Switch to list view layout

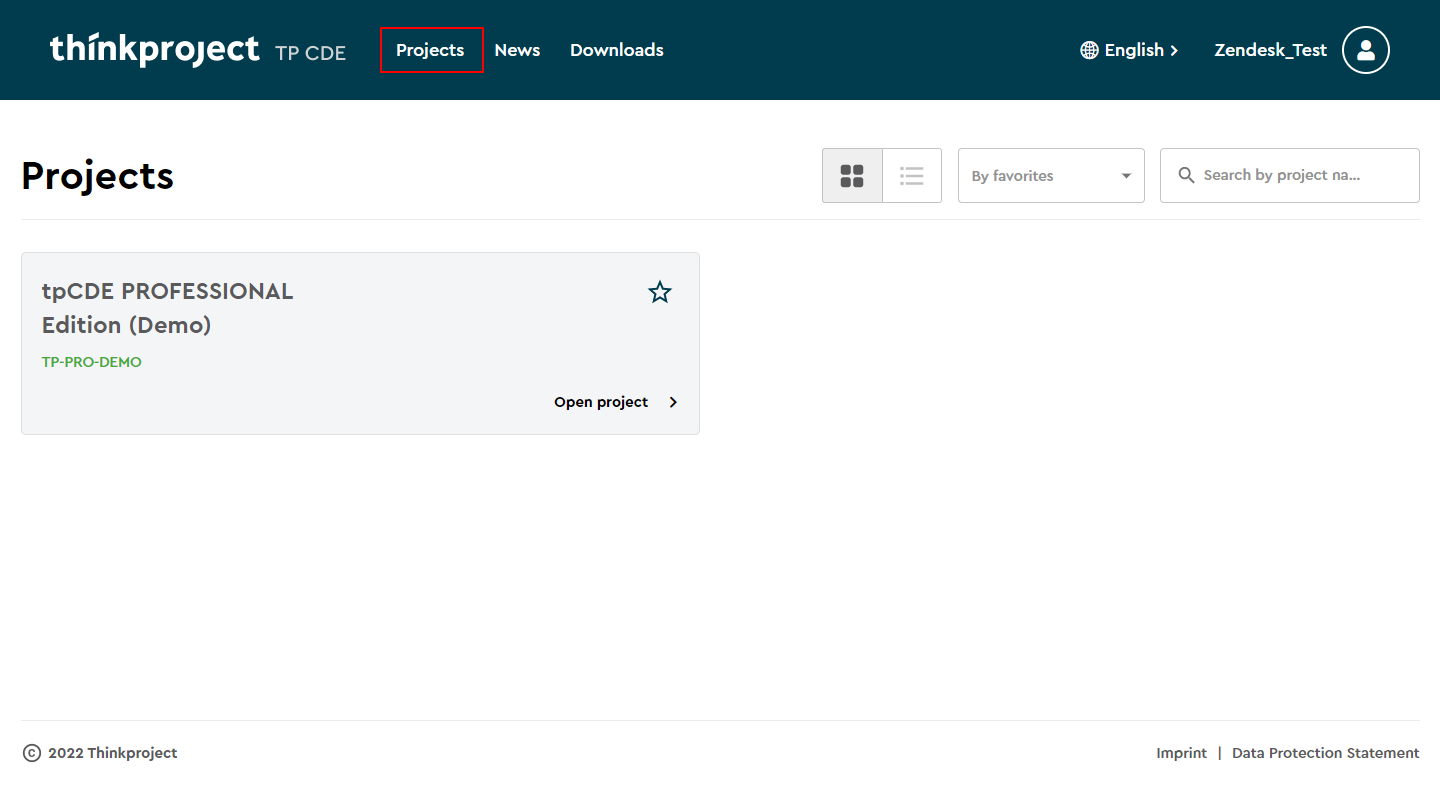click(x=911, y=176)
